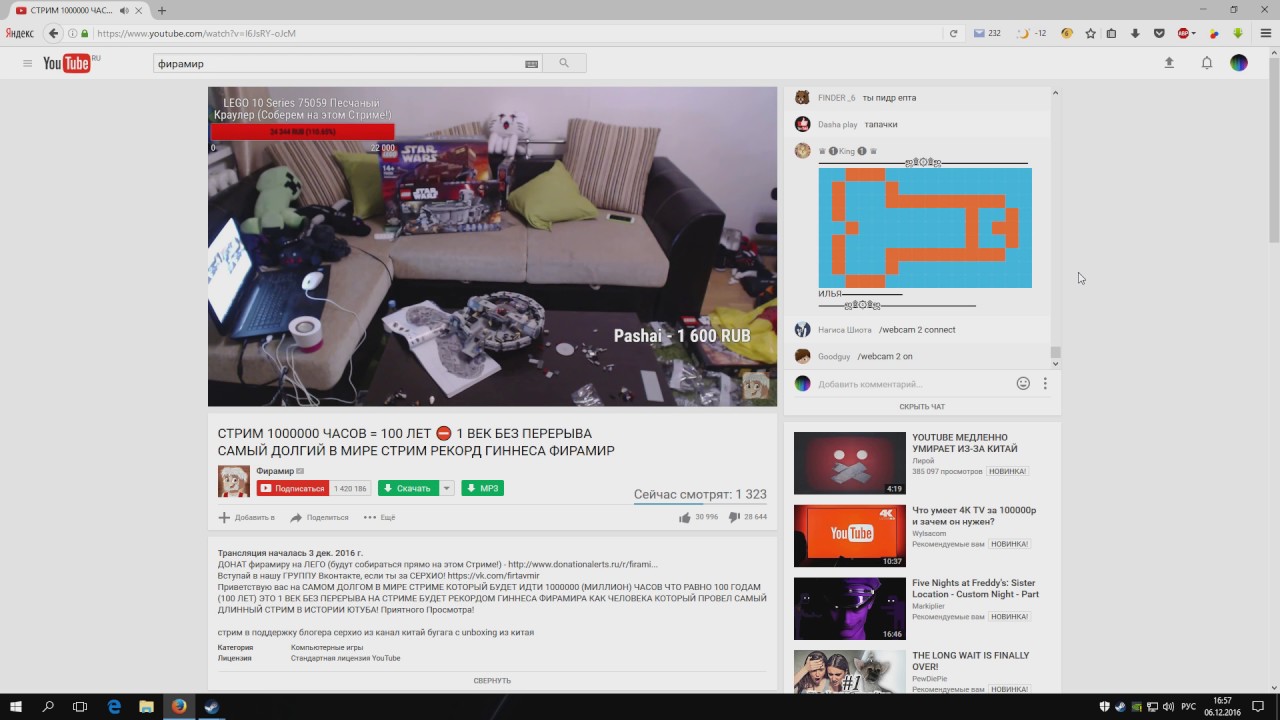Open Firefox downloads arrow

pyautogui.click(x=1135, y=33)
